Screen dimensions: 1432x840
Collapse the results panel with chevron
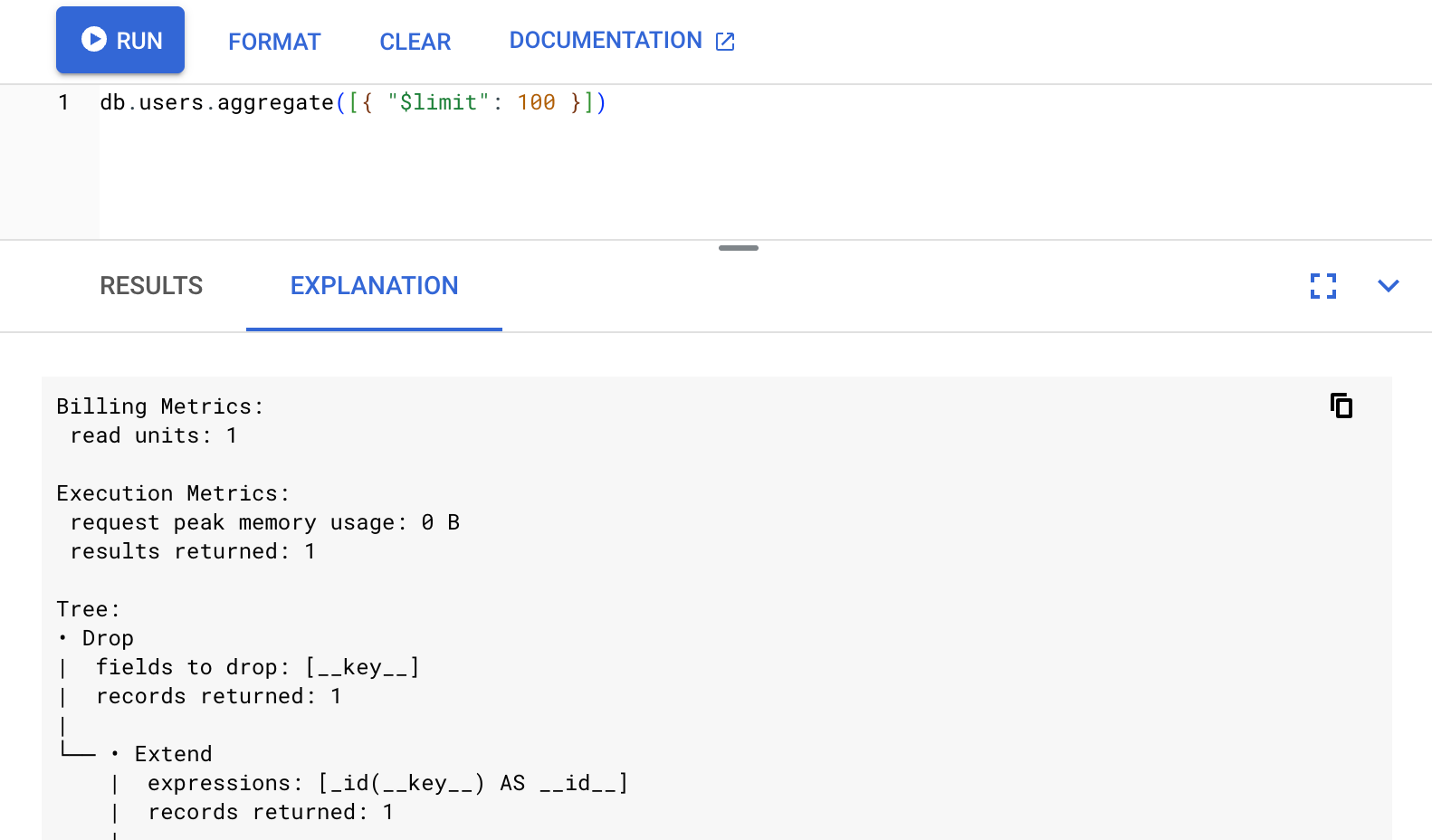coord(1389,286)
